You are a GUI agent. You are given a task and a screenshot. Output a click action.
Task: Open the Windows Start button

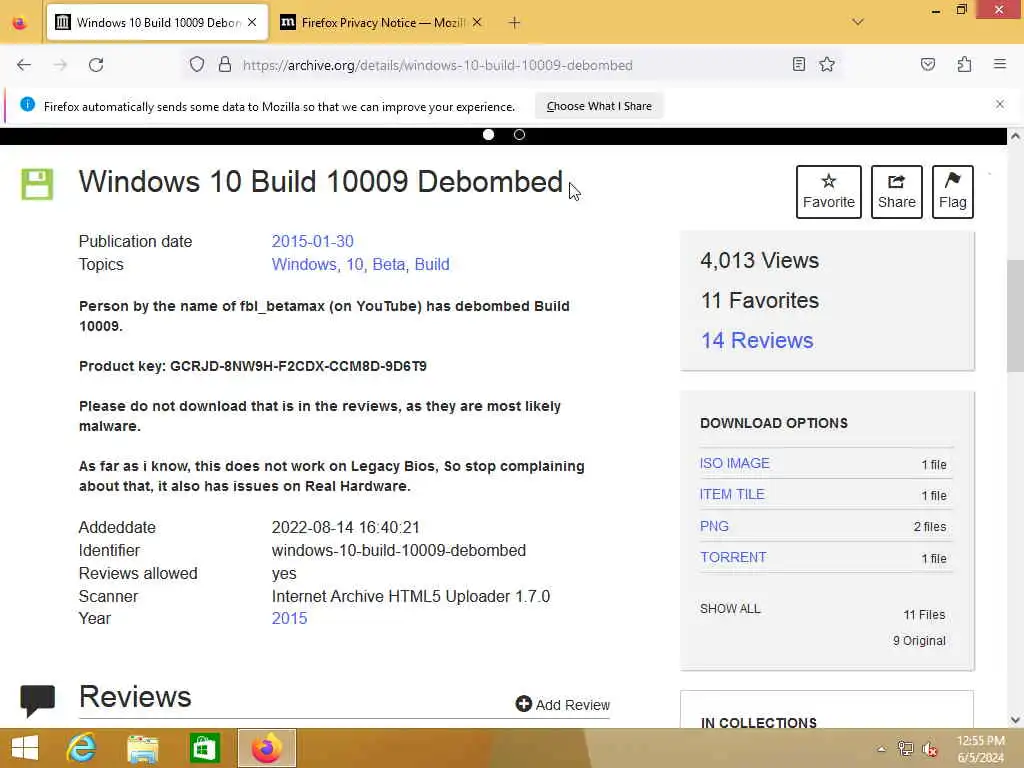point(25,748)
